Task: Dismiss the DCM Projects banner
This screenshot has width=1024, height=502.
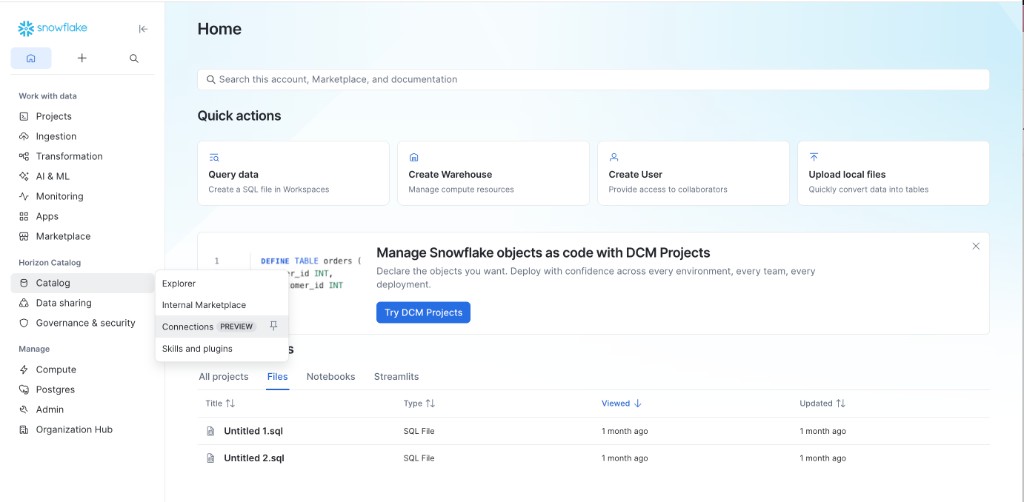Action: coord(976,246)
